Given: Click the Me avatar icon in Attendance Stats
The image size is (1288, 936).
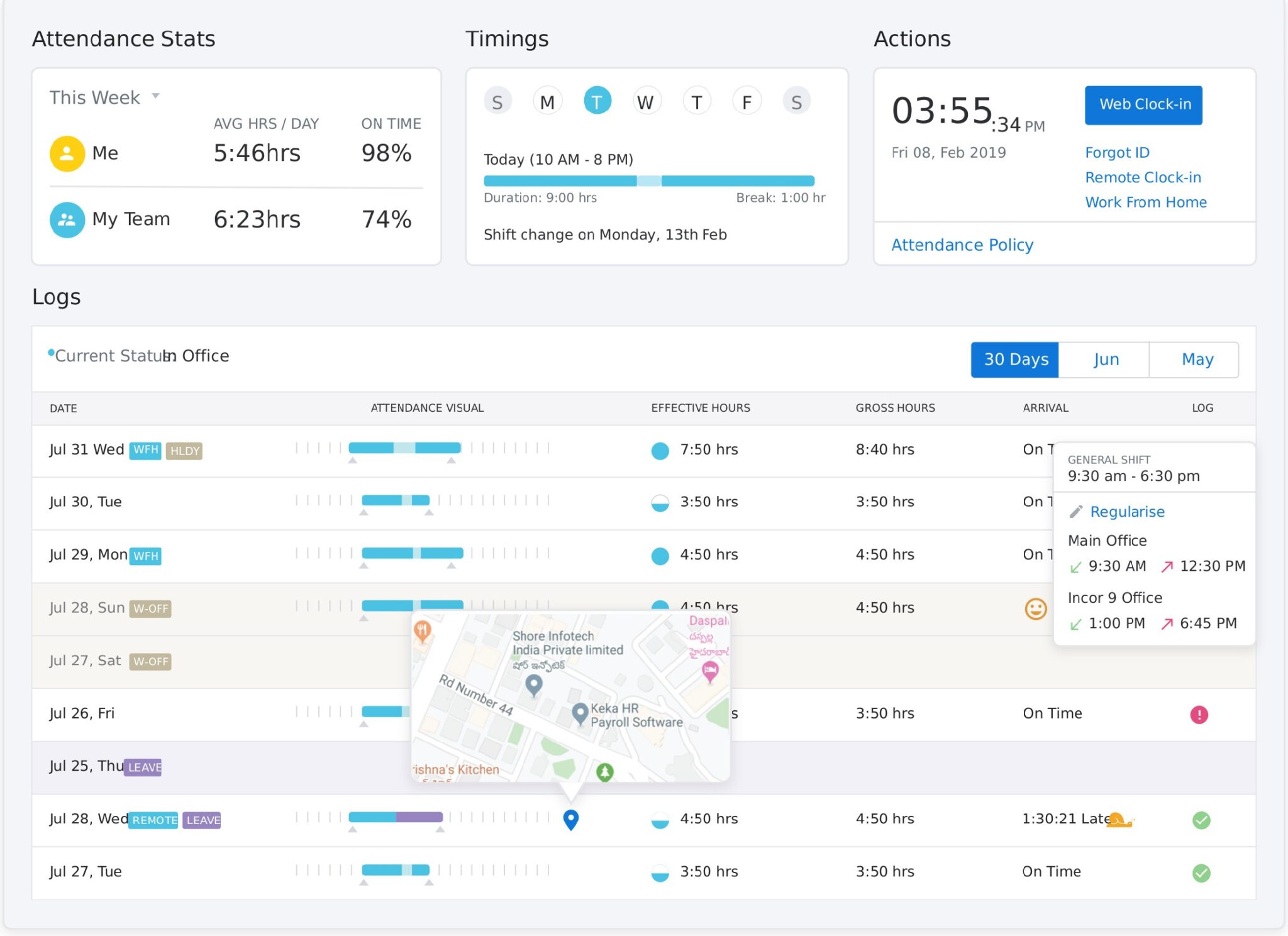Looking at the screenshot, I should click(x=66, y=153).
